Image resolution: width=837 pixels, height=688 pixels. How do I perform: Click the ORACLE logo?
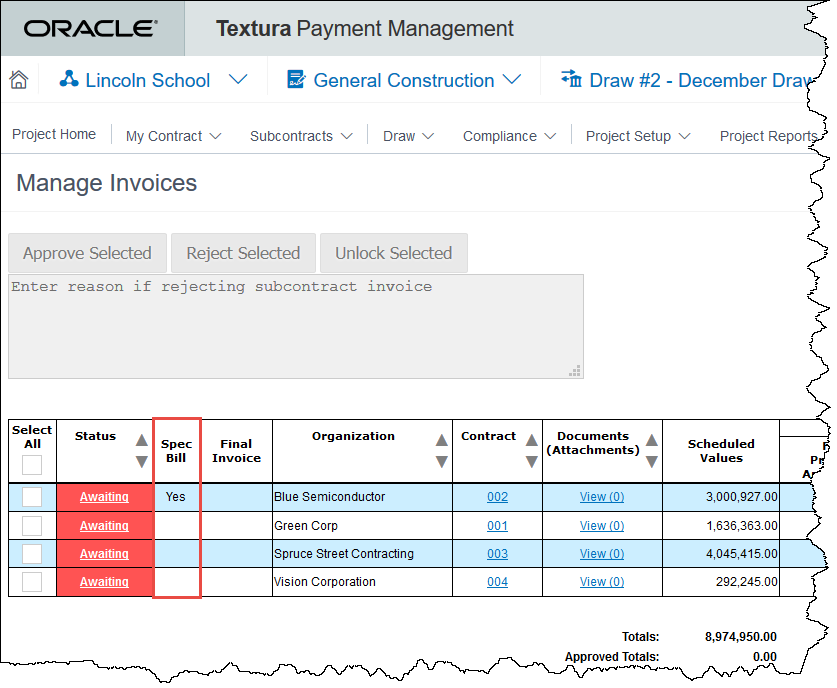click(x=92, y=28)
